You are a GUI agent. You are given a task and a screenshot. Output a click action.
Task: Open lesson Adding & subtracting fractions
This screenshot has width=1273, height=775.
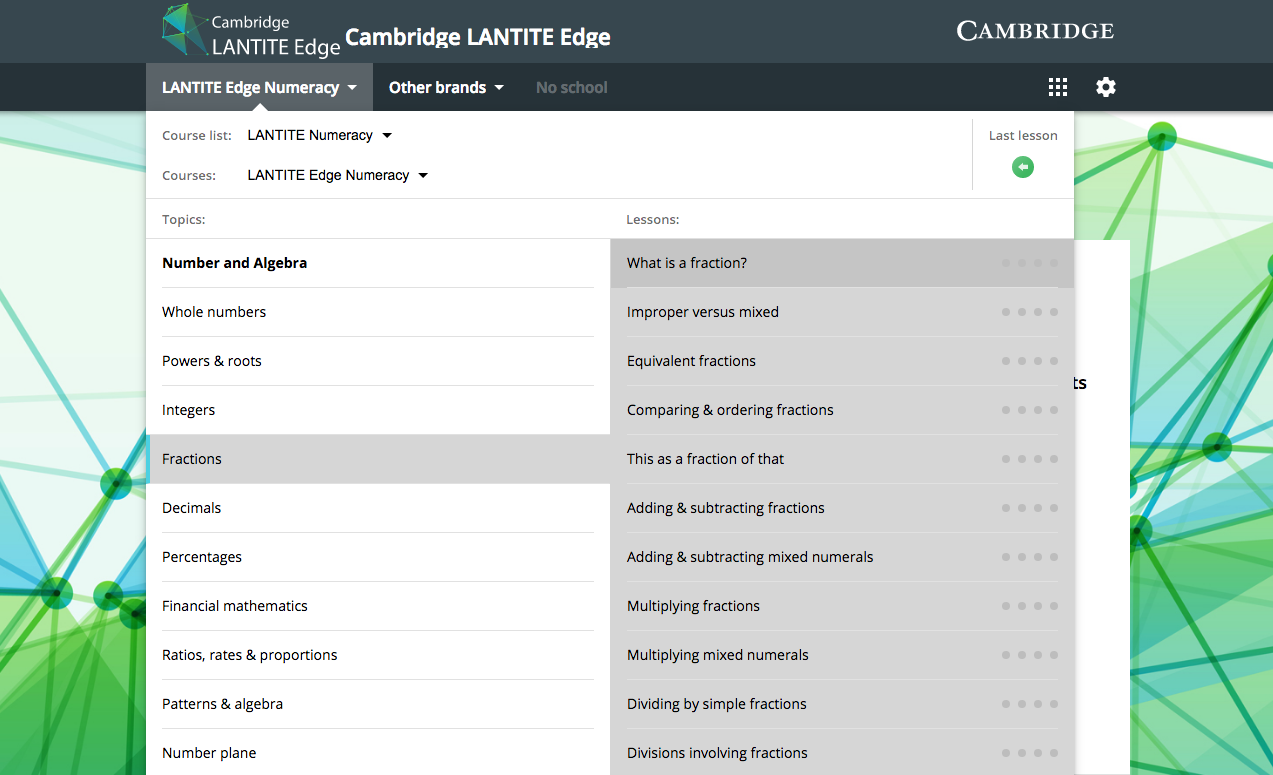click(842, 508)
